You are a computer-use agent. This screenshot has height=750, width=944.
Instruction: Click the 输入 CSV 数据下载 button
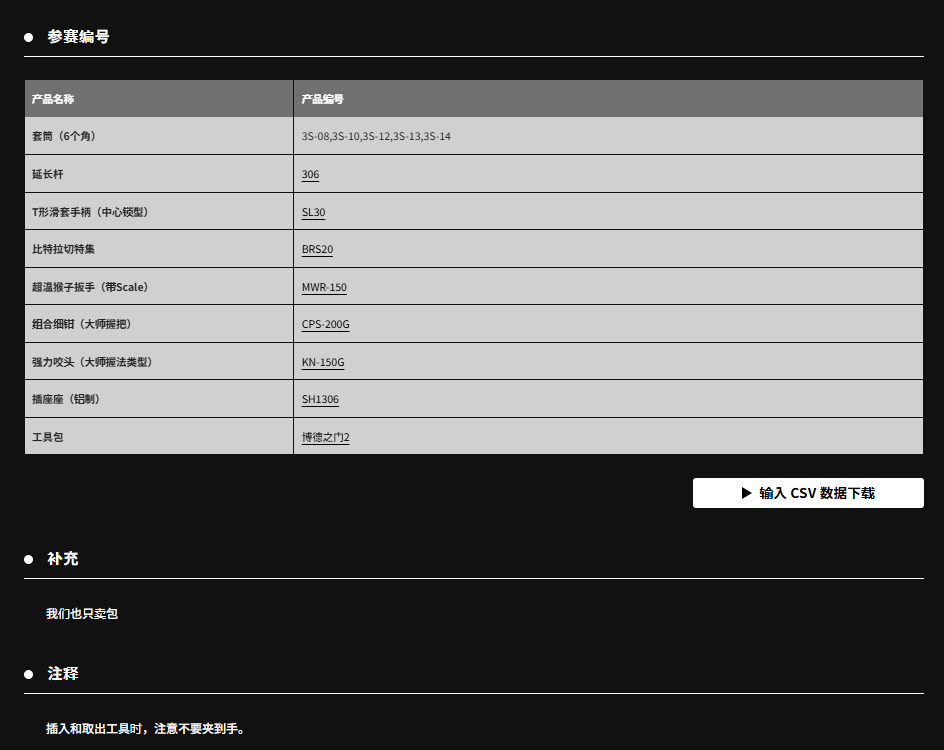(x=808, y=493)
